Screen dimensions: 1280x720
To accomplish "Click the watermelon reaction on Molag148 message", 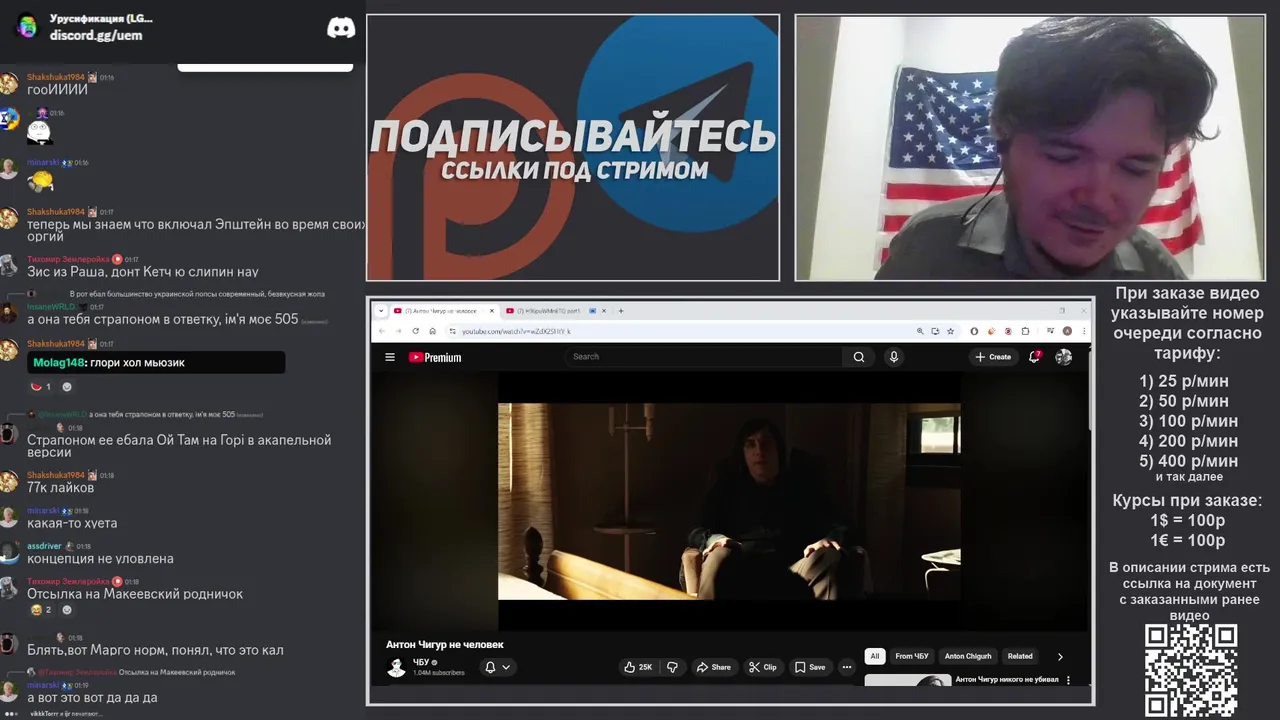I will pyautogui.click(x=40, y=387).
